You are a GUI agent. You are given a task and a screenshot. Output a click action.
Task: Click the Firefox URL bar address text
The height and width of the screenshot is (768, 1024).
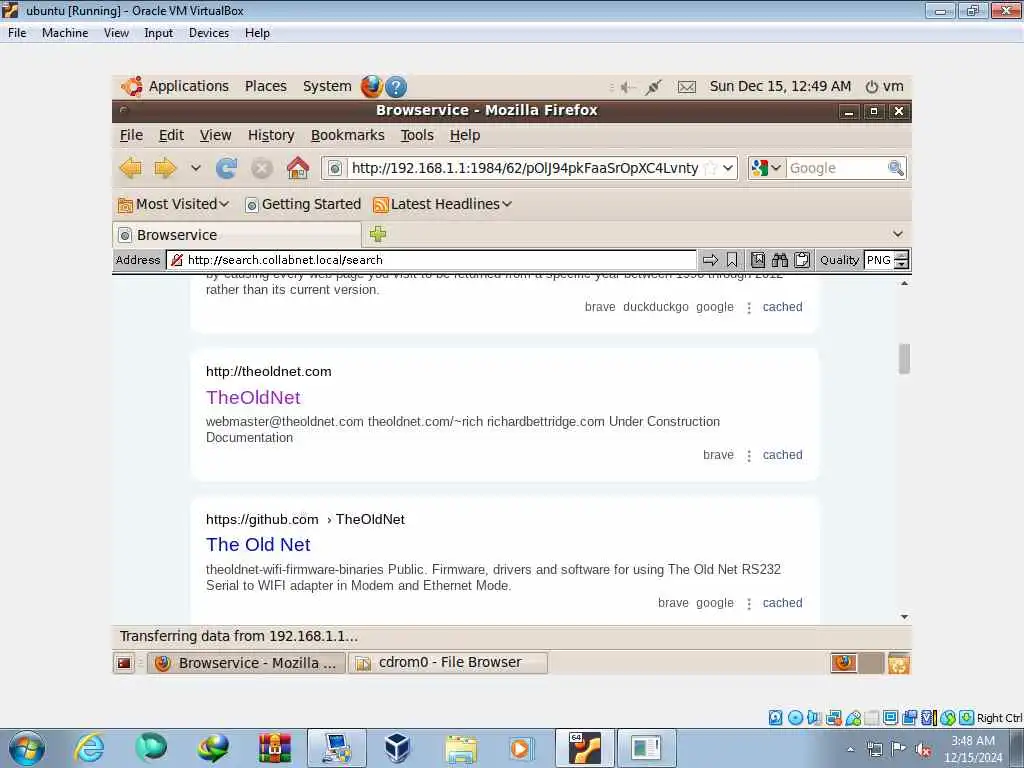point(524,168)
